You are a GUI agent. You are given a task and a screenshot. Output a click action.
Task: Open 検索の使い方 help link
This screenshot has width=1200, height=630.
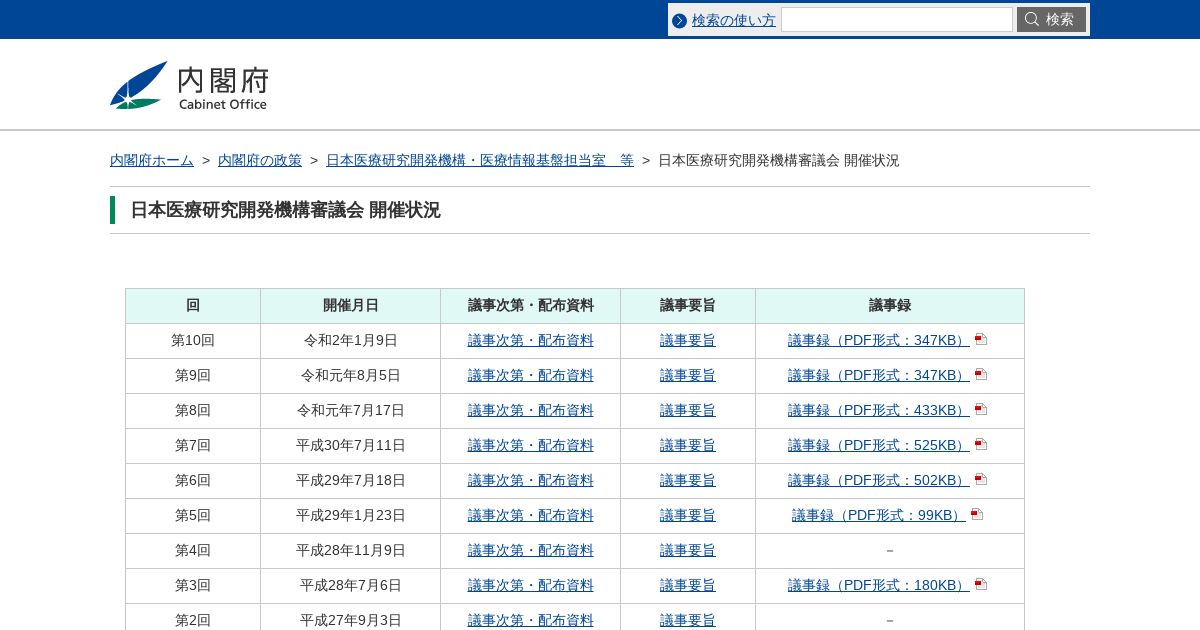pos(734,20)
